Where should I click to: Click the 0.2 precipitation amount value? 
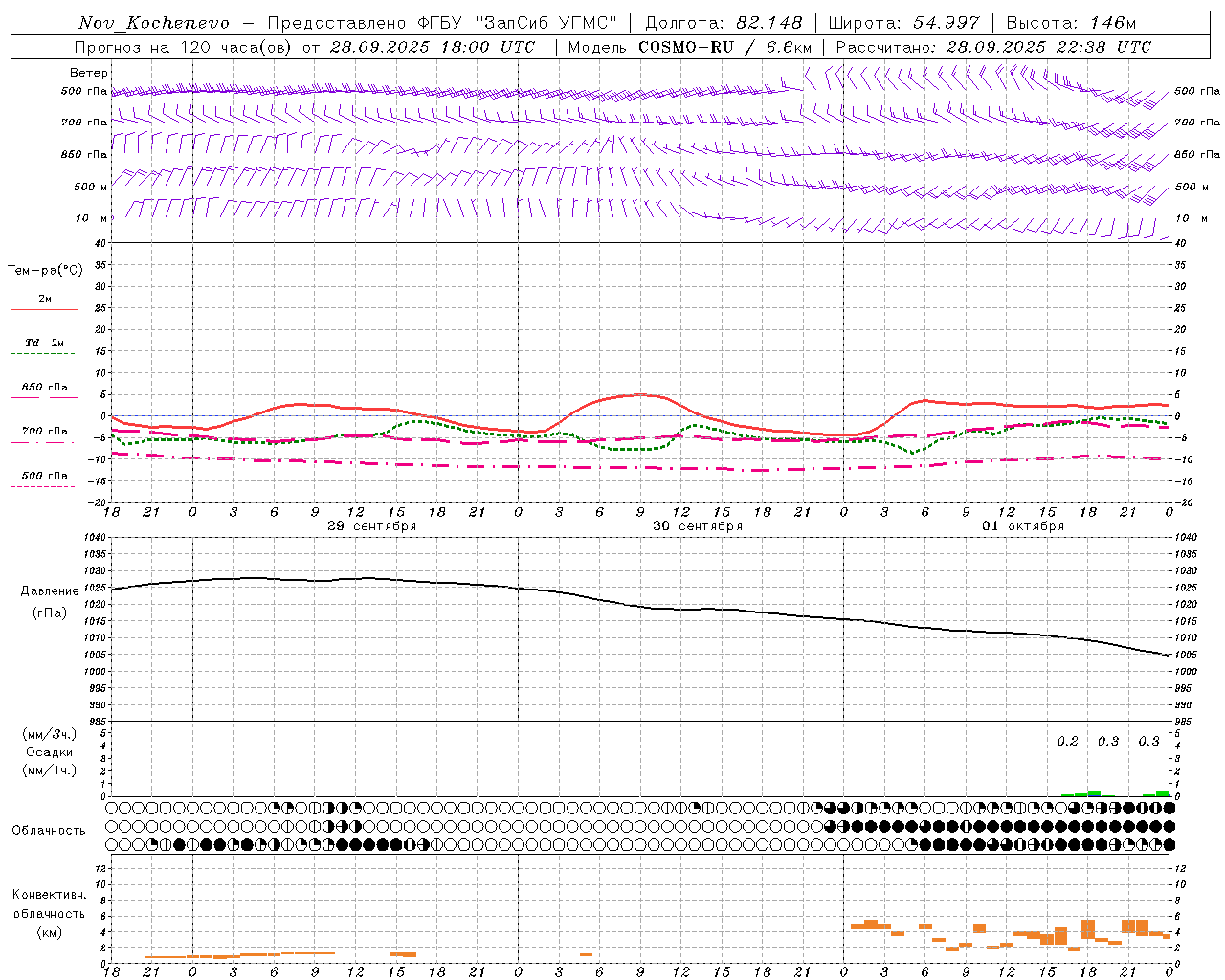1067,742
